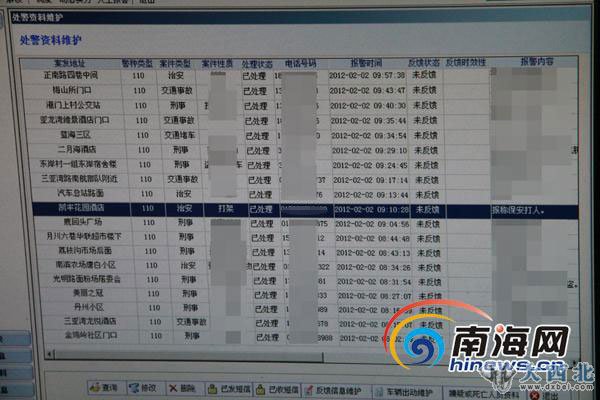The image size is (600, 400).
Task: Click the 已收短信 button
Action: (x=277, y=390)
